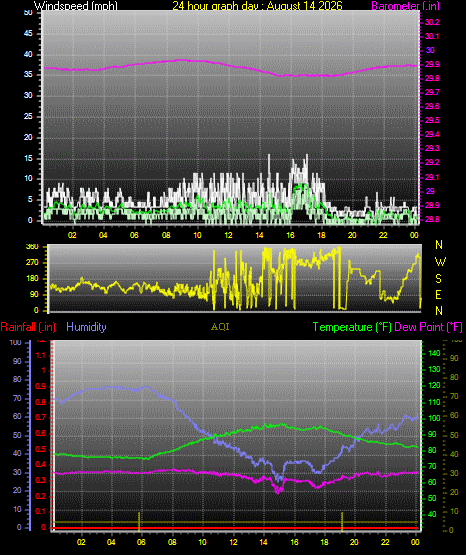Click the yellow tick marker after hour 19
The width and height of the screenshot is (466, 555).
click(342, 521)
